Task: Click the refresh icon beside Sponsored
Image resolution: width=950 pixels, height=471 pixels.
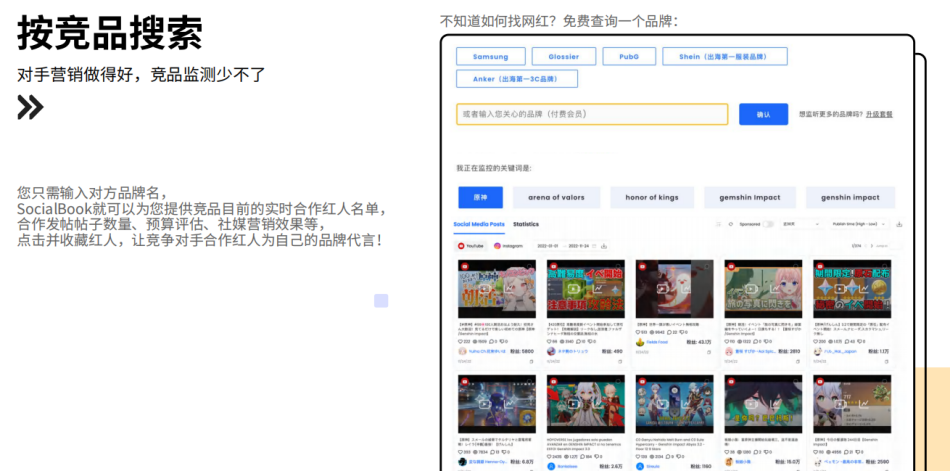Action: click(x=731, y=224)
